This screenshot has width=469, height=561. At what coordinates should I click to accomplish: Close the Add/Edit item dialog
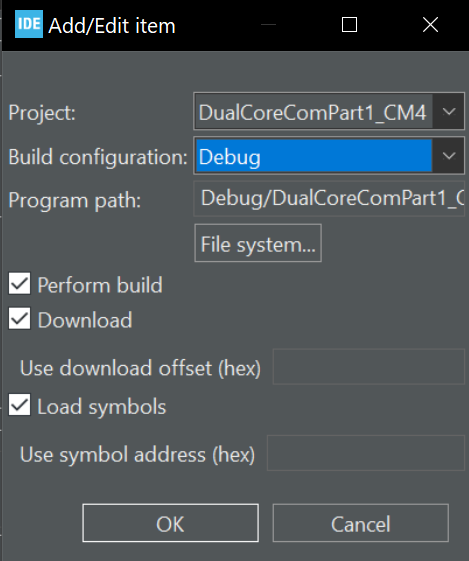click(x=430, y=25)
